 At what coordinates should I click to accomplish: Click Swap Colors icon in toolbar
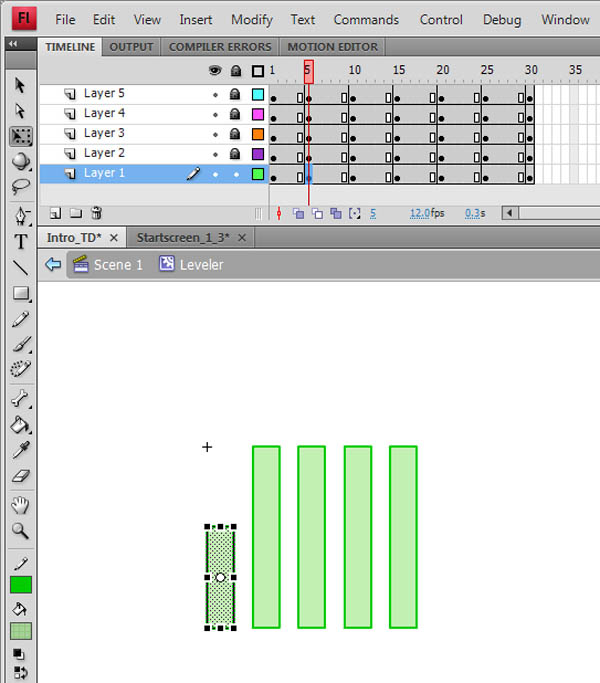(20, 673)
